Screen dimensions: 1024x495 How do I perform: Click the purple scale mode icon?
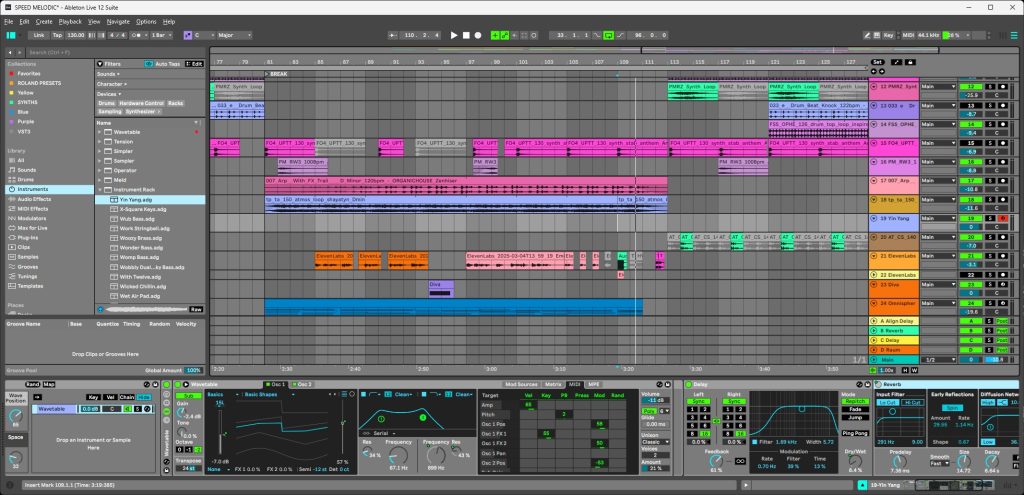[186, 35]
